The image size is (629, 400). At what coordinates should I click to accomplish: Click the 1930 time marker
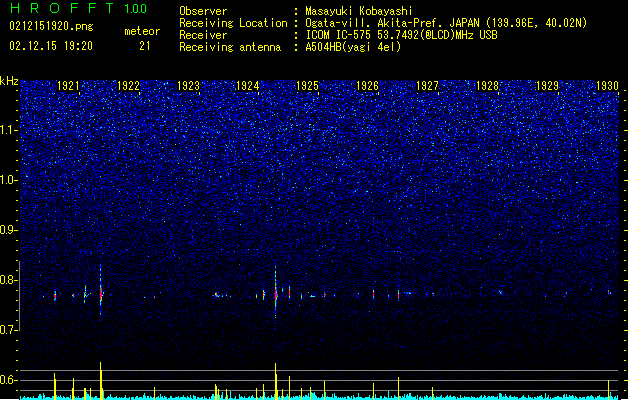click(607, 86)
